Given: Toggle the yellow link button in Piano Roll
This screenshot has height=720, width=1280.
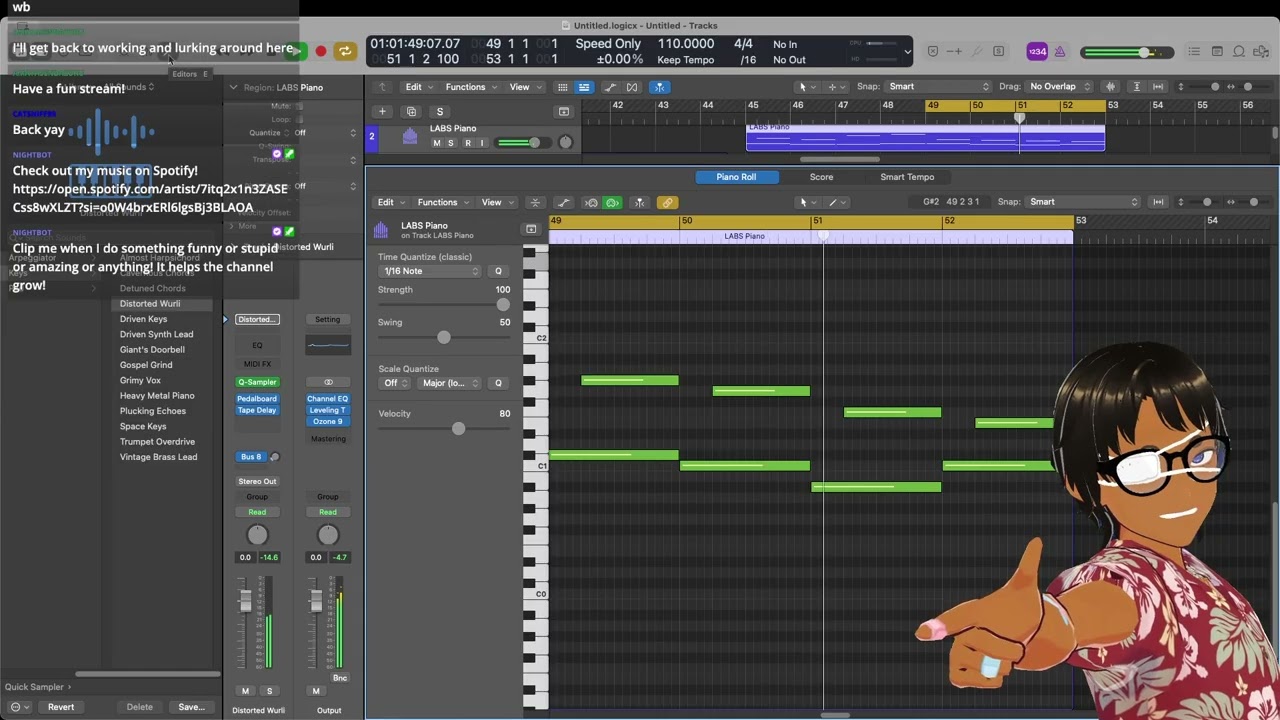Looking at the screenshot, I should click(667, 203).
